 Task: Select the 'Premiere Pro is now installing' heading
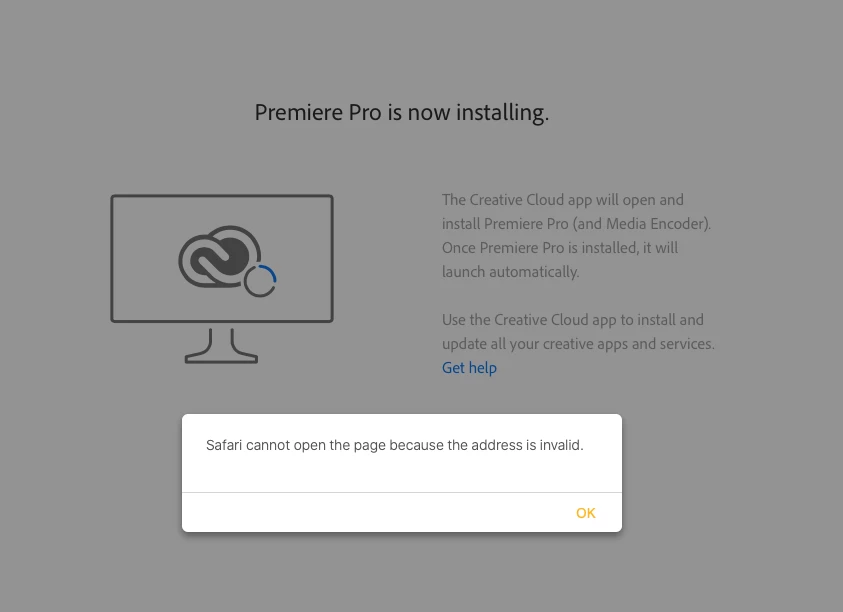[x=402, y=113]
